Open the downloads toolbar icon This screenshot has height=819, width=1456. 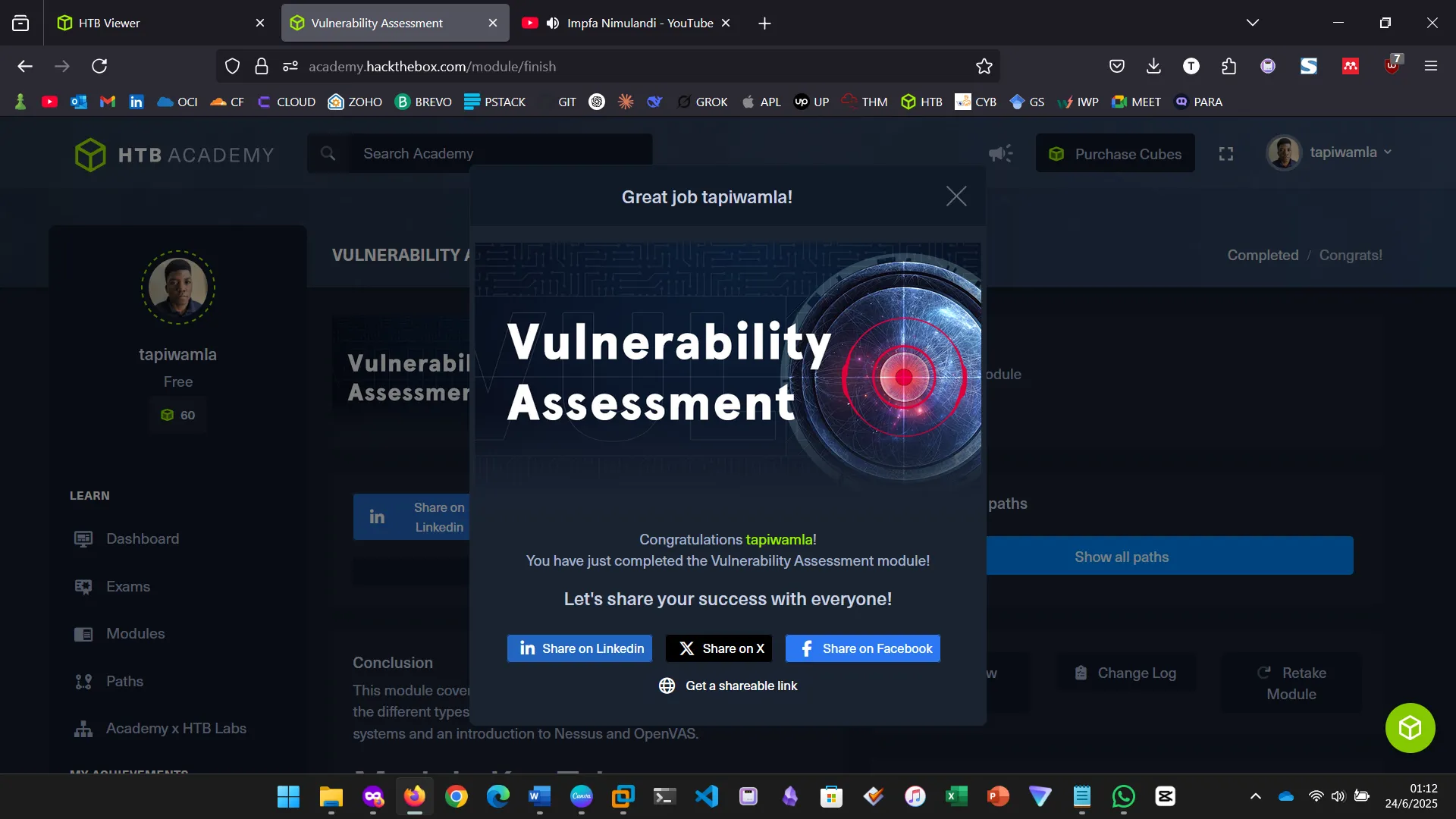pos(1153,67)
